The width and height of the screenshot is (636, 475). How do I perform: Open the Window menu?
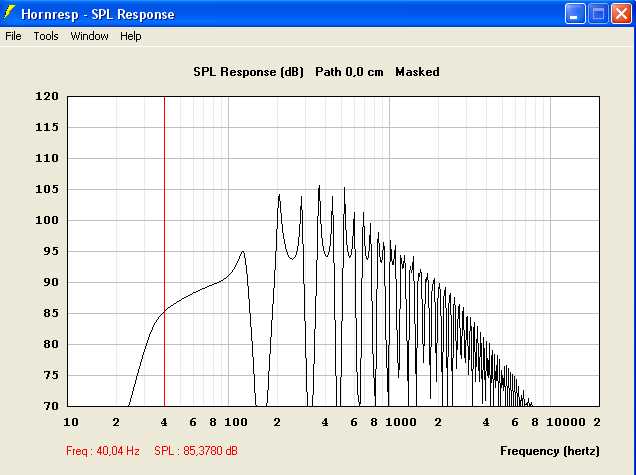coord(89,36)
